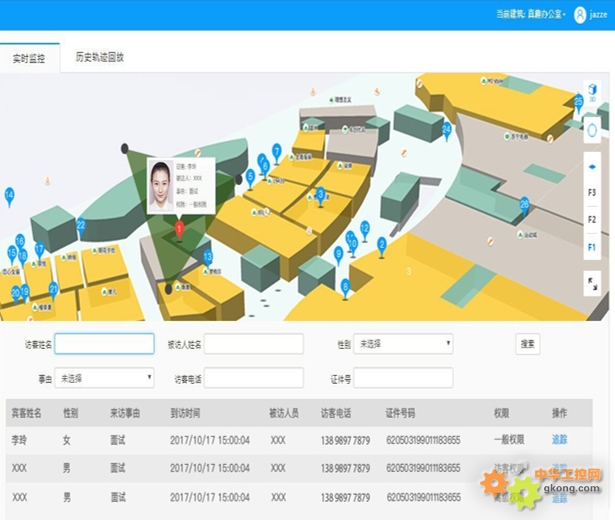Click blue map pin number 22
615x520 pixels.
pos(81,225)
